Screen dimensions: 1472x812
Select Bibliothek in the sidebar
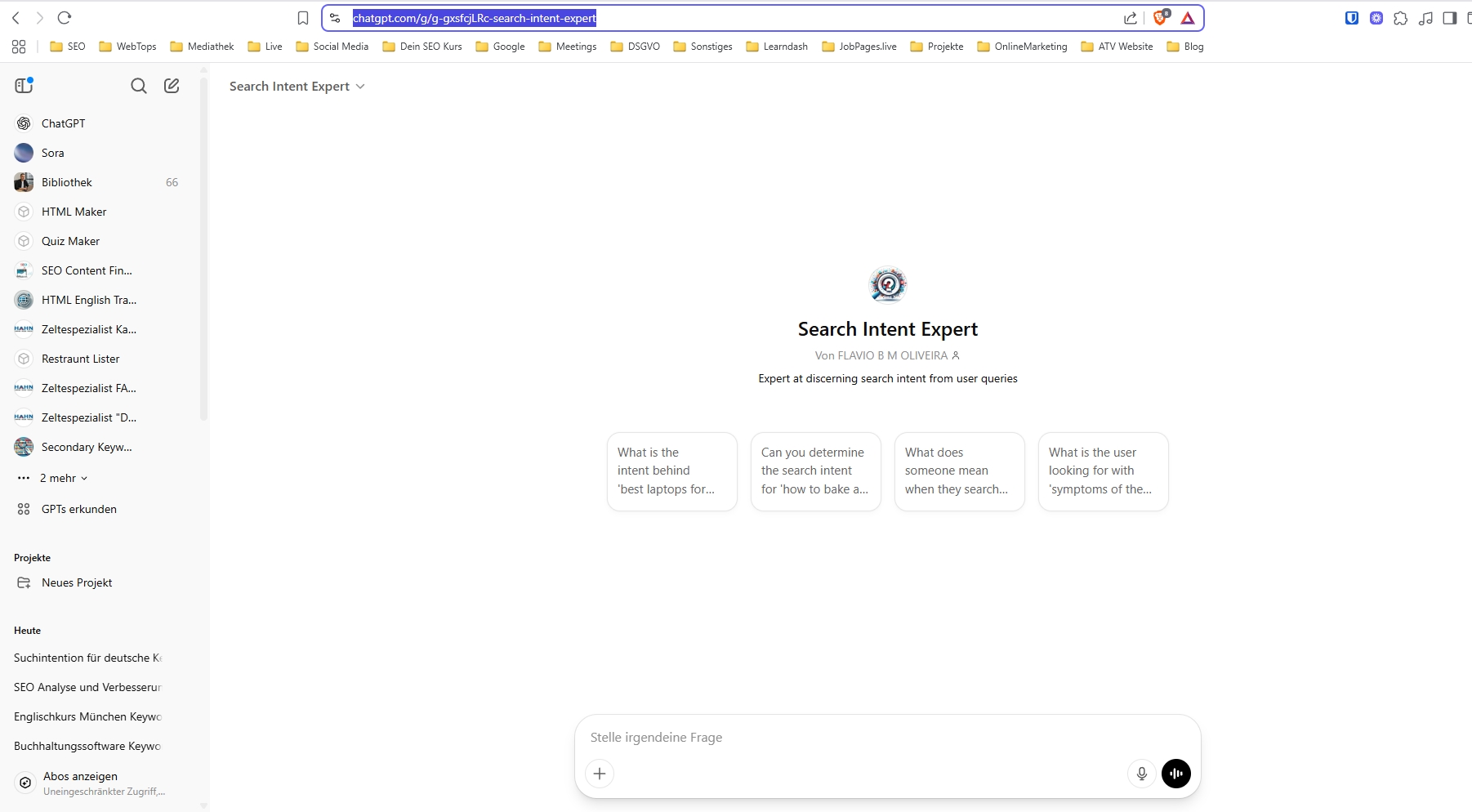tap(67, 182)
